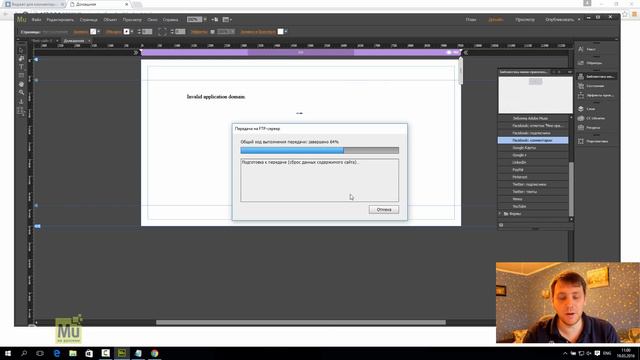
Task: Open File Explorer from the taskbar
Action: click(73, 353)
